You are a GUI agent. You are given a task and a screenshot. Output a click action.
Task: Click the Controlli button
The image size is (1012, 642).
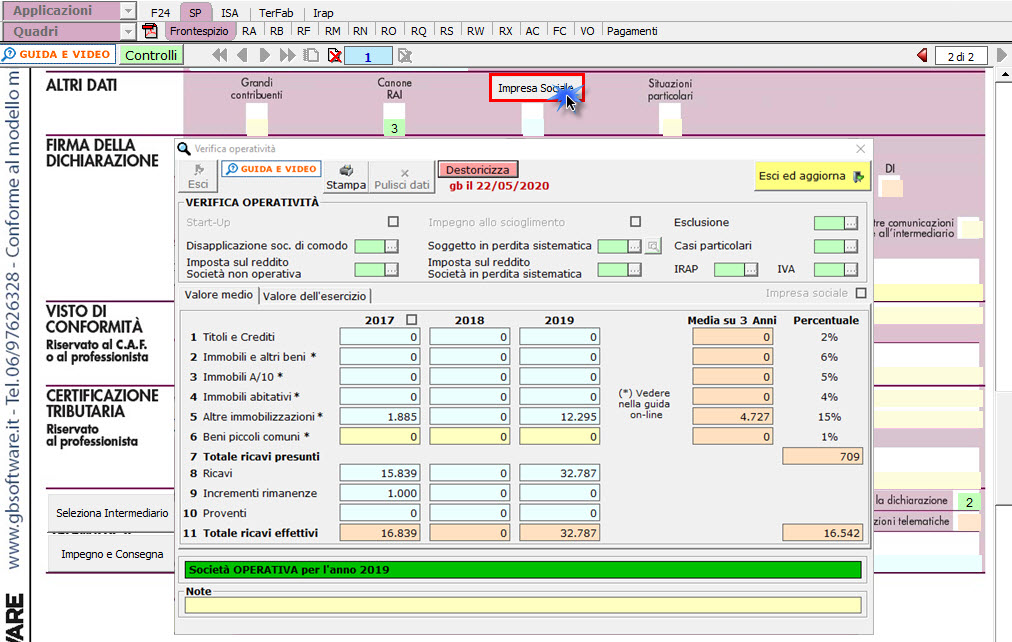[151, 55]
